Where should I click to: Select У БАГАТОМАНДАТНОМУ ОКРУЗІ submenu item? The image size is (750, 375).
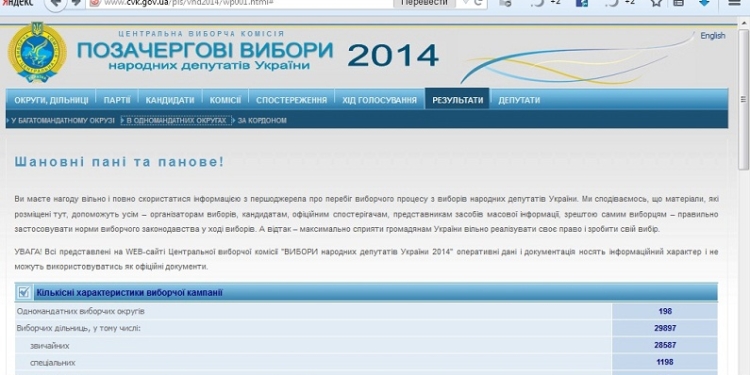click(x=63, y=121)
